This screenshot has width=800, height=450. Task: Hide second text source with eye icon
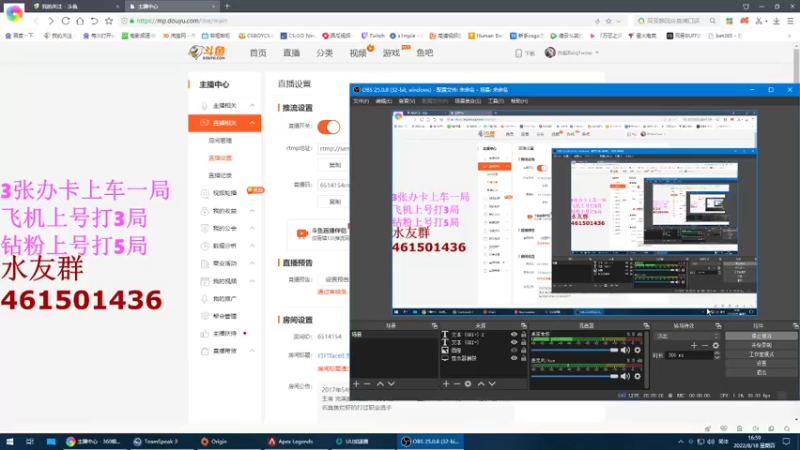514,342
